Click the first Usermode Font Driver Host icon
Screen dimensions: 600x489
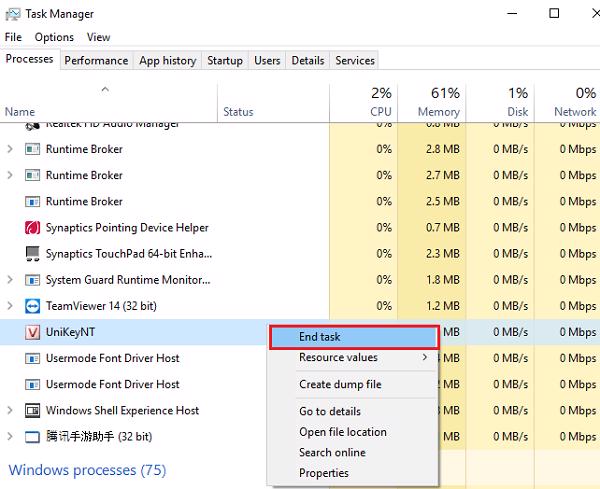pyautogui.click(x=31, y=358)
